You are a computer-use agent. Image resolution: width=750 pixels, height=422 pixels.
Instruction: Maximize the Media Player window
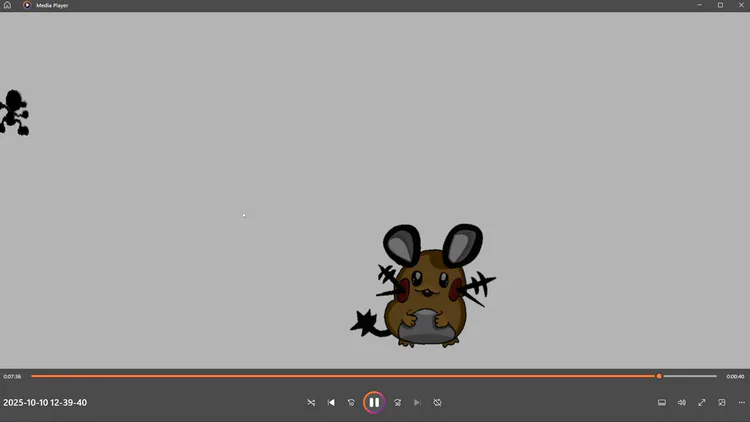[720, 5]
